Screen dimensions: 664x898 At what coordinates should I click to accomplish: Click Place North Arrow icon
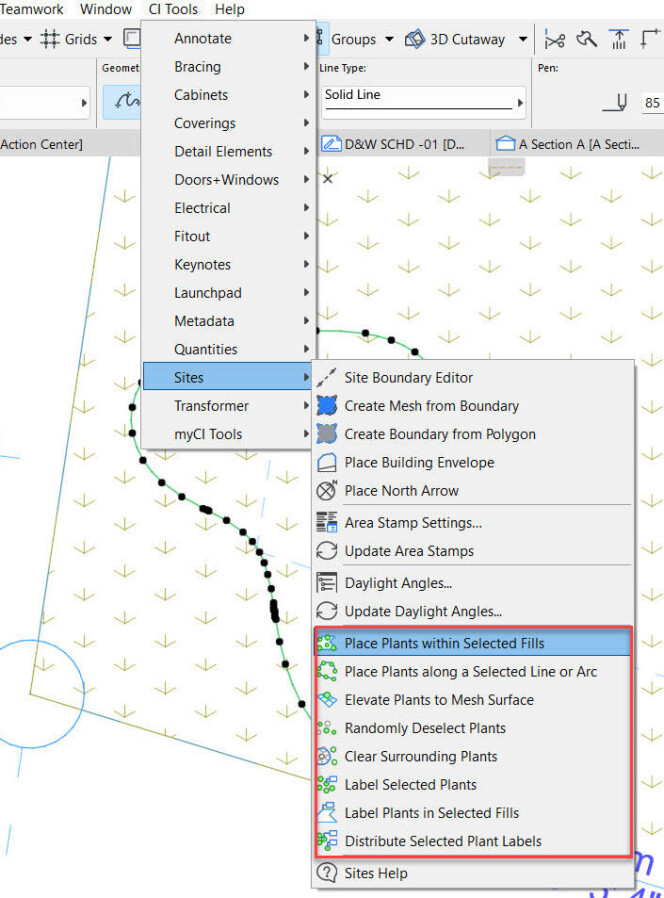point(327,491)
